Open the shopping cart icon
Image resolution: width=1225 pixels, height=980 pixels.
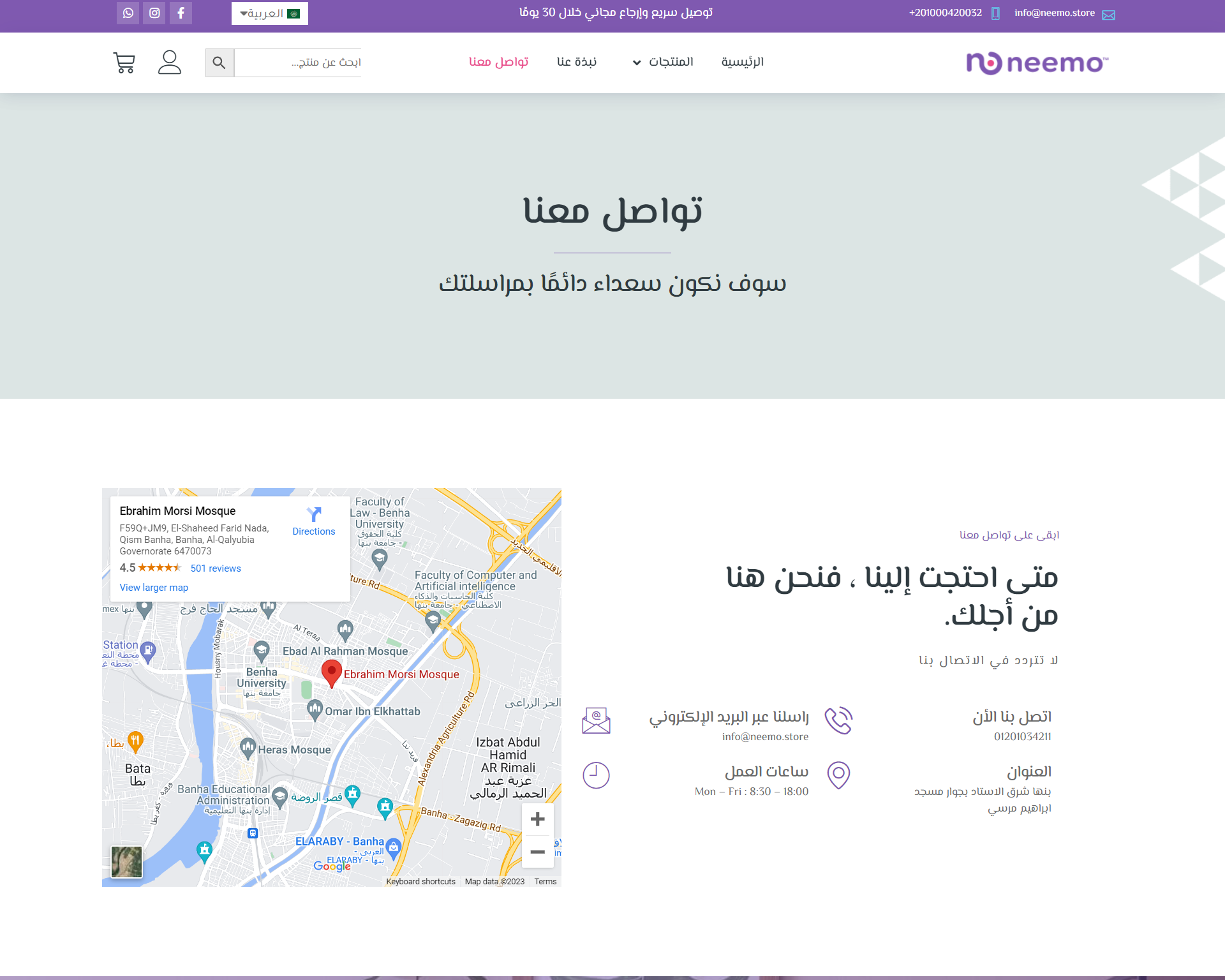click(x=124, y=63)
